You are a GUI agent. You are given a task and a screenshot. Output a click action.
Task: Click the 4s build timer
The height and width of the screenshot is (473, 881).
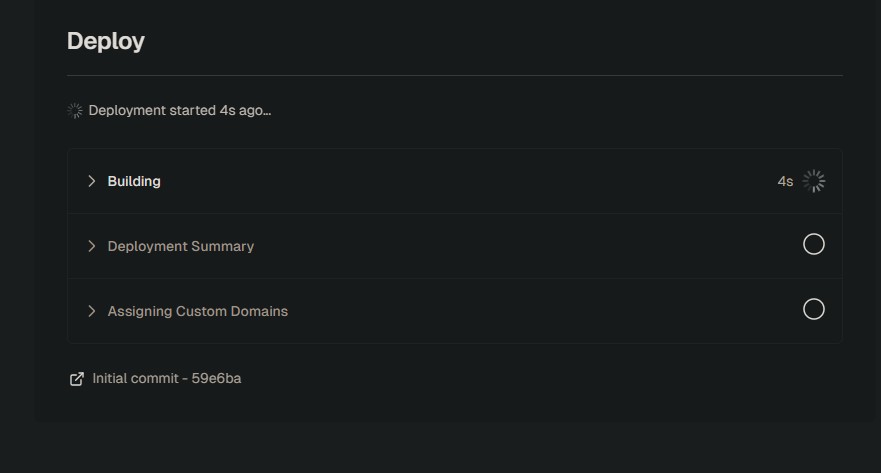click(785, 181)
